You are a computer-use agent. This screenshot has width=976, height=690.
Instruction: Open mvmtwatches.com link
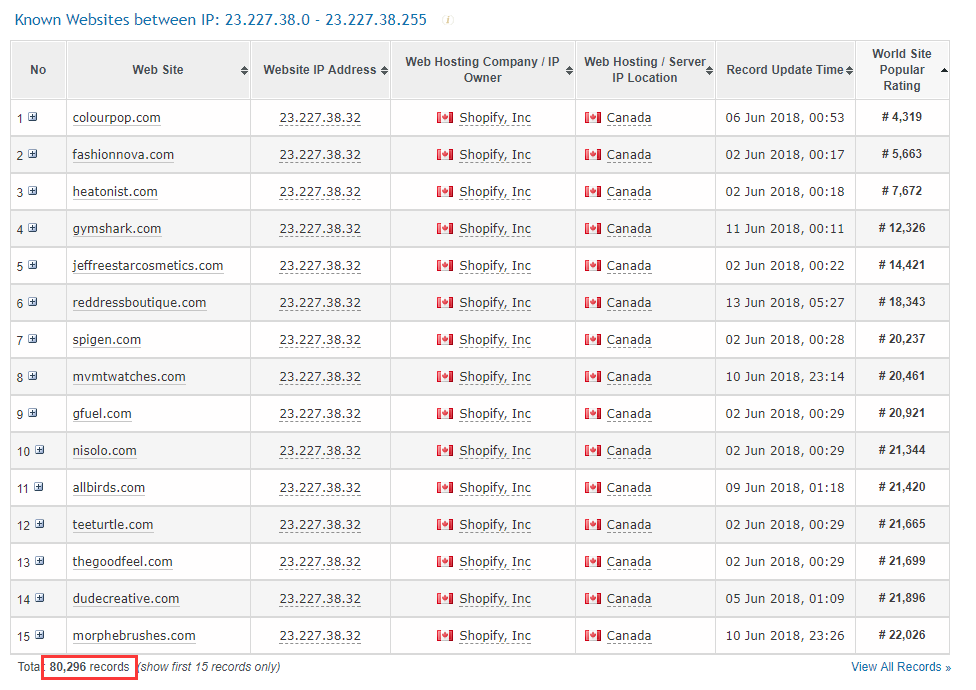[129, 376]
